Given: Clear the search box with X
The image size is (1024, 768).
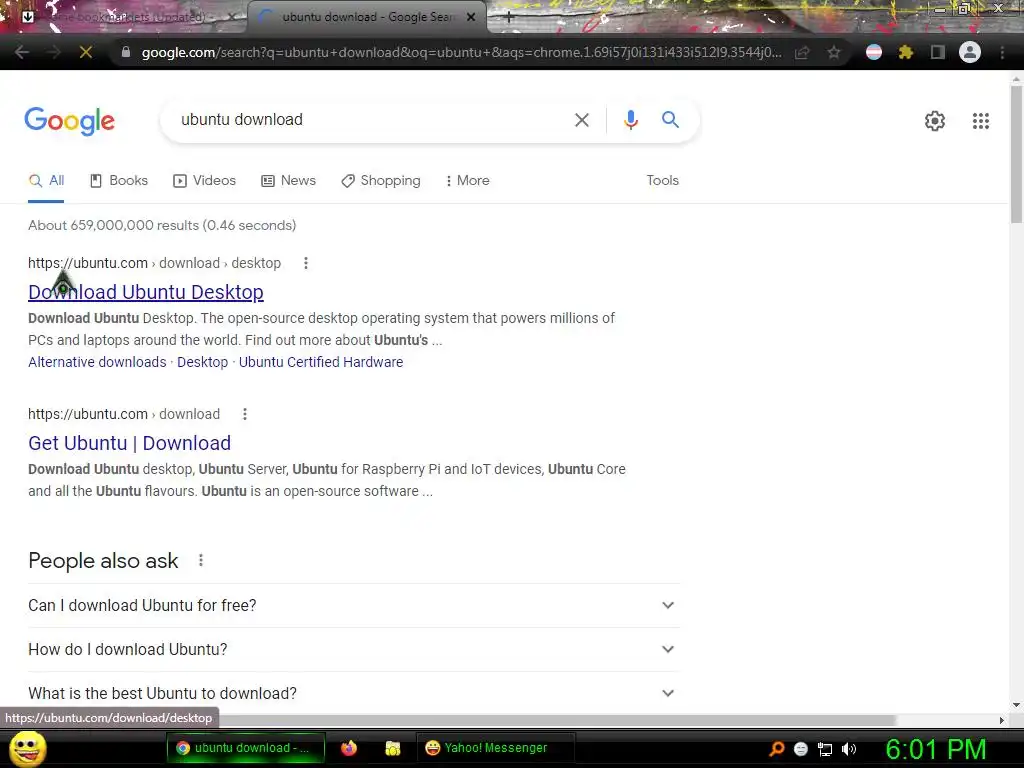Looking at the screenshot, I should (x=581, y=120).
